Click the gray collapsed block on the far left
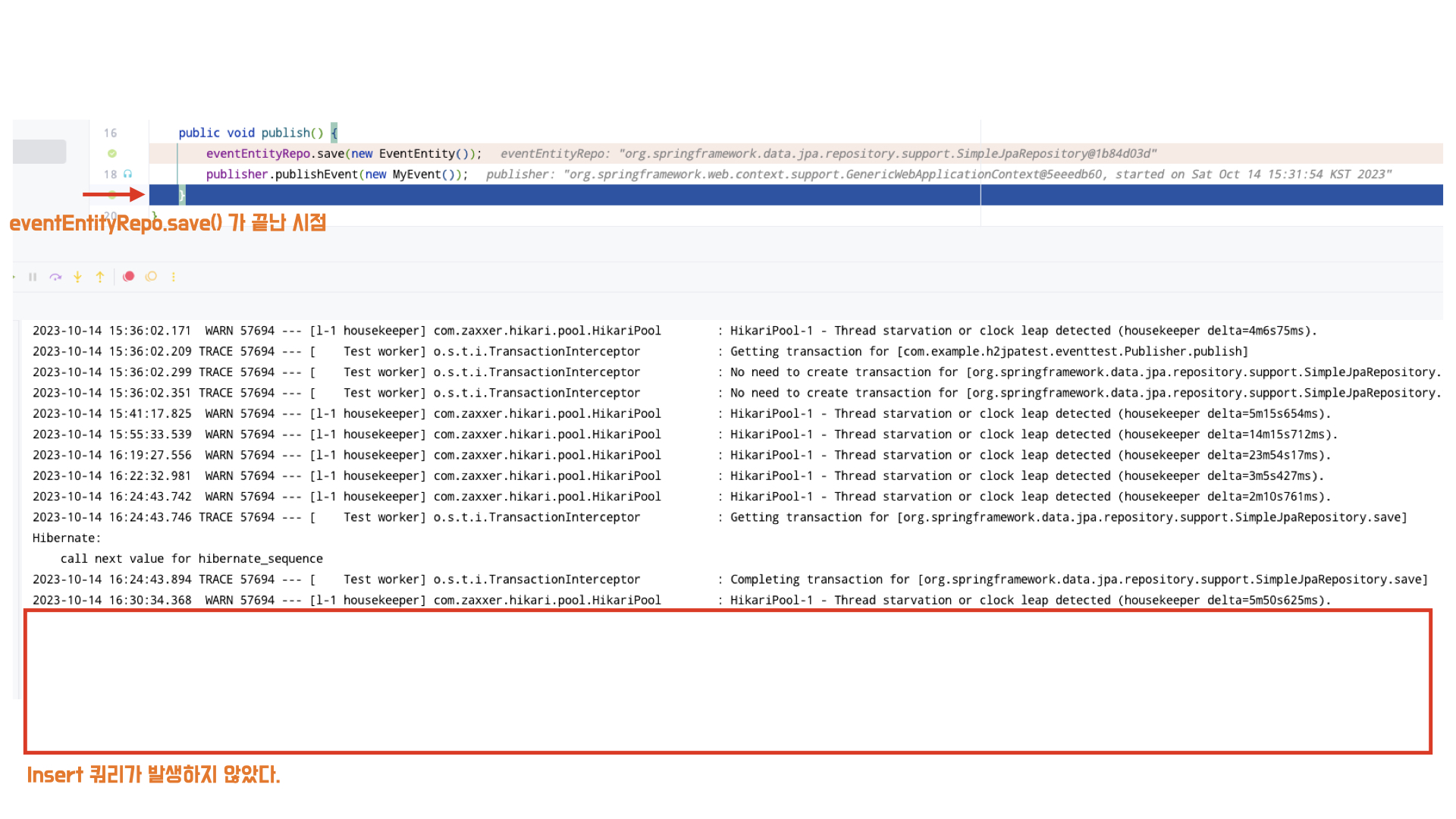The width and height of the screenshot is (1456, 819). click(x=39, y=152)
